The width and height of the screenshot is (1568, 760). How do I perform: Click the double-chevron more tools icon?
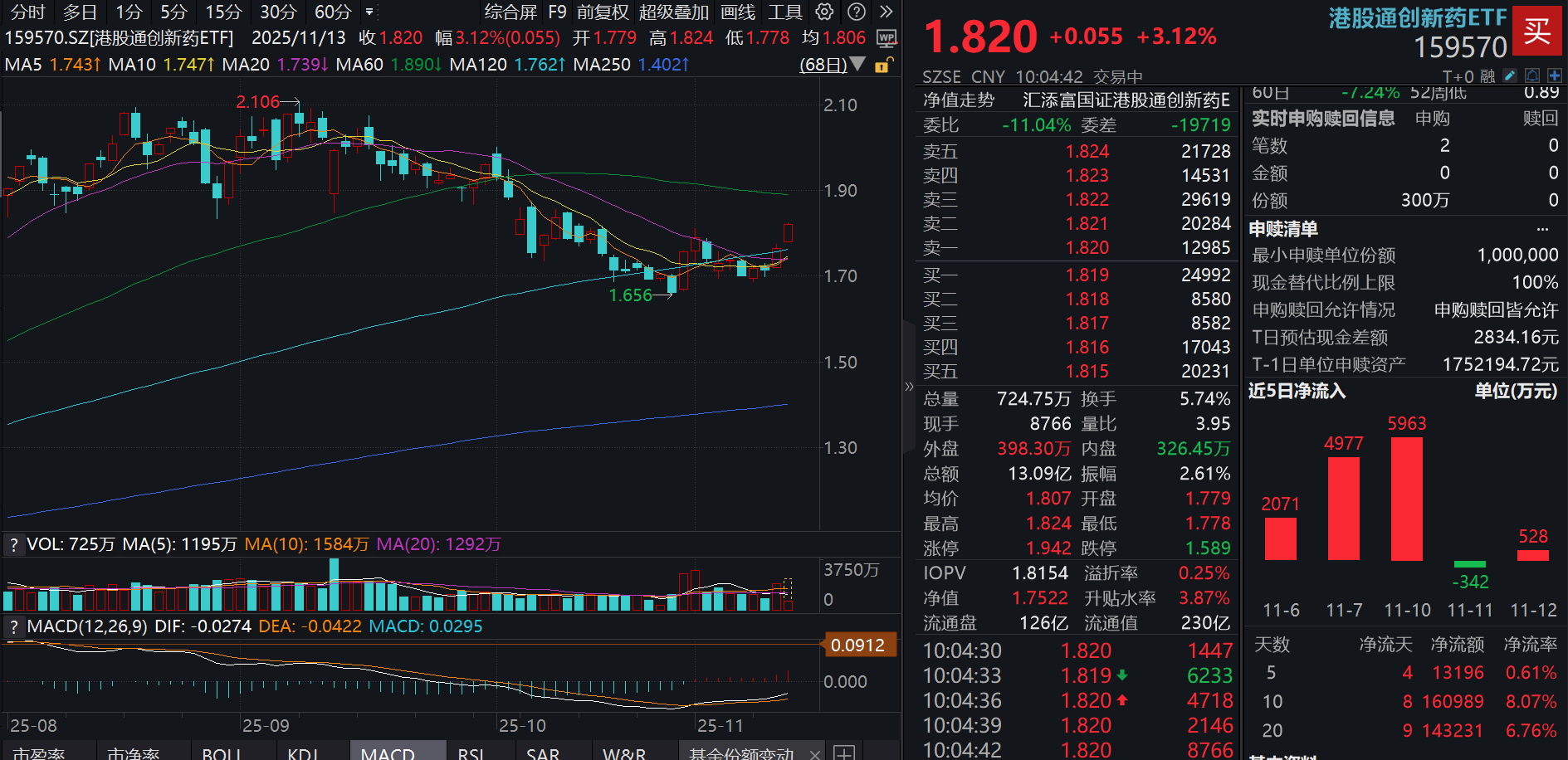[x=887, y=12]
